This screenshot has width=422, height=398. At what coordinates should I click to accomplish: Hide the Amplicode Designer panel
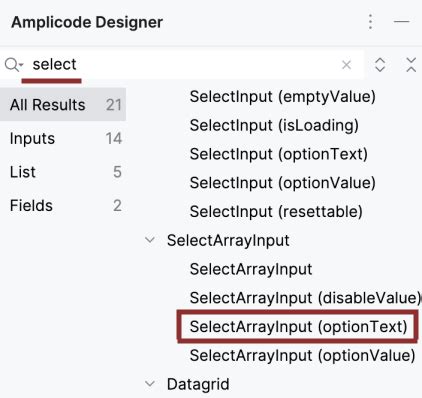[402, 22]
